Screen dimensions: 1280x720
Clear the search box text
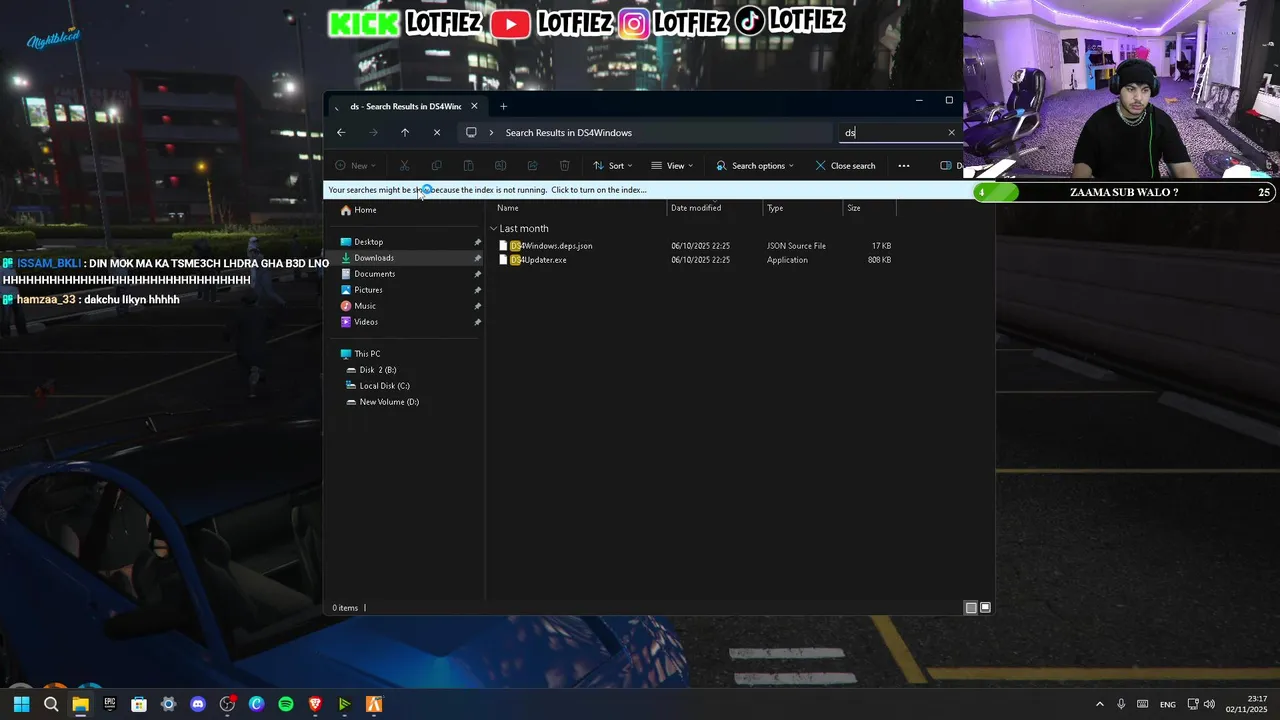(951, 132)
